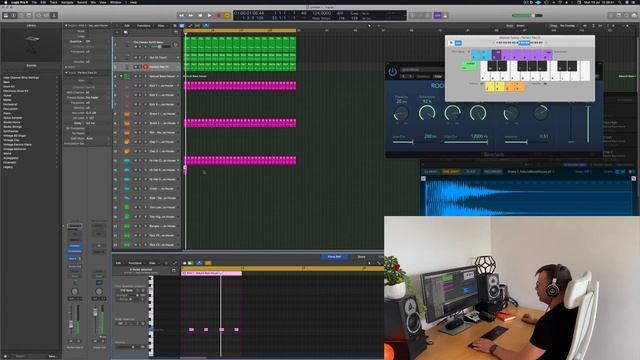Open Time Quantize note value dropdown
Viewport: 640px width, 360px height.
[130, 291]
